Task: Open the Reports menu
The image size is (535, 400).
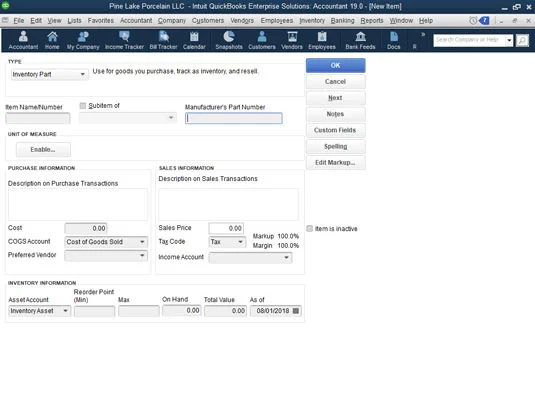Action: point(372,20)
